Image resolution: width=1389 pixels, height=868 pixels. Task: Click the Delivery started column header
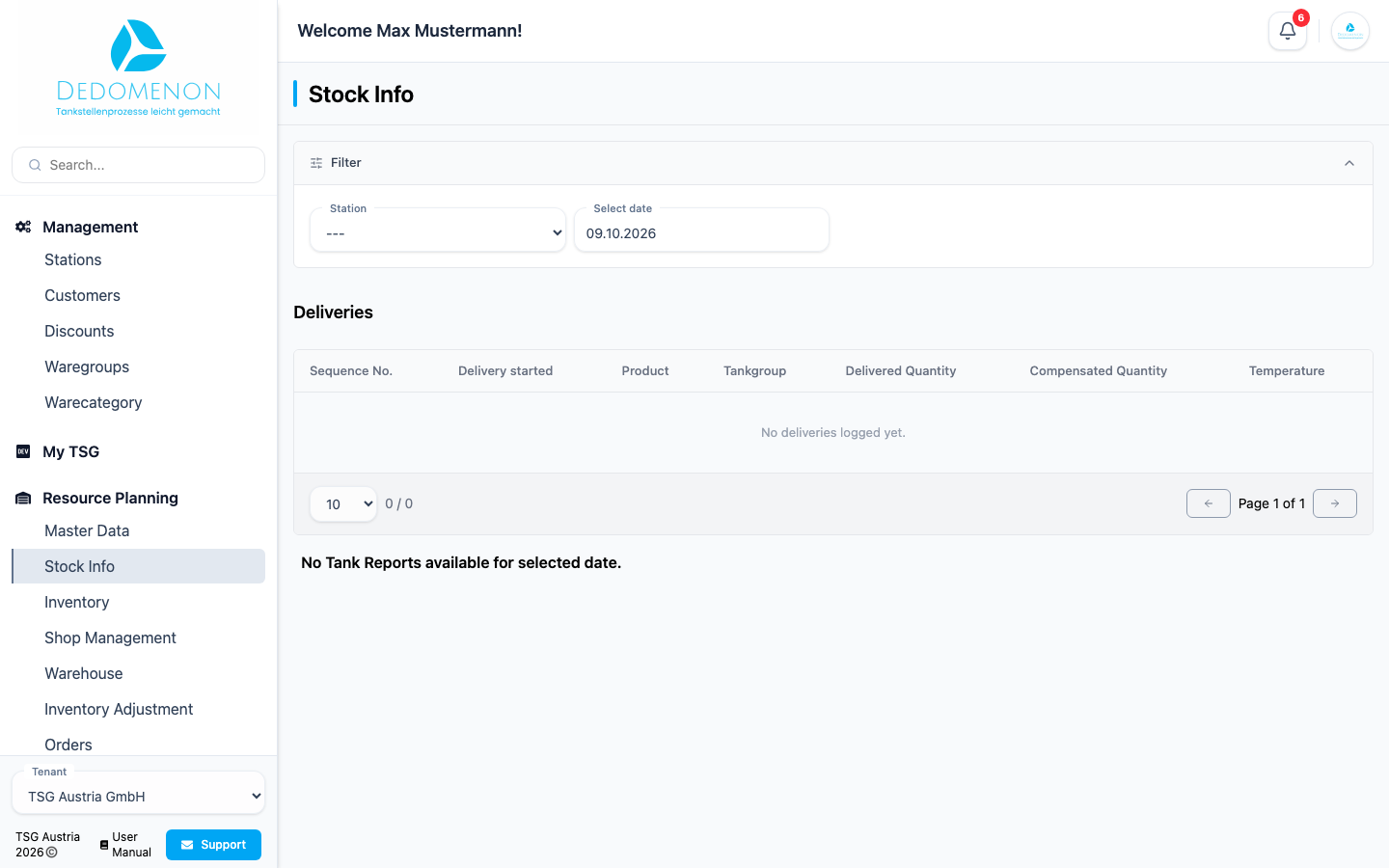click(x=505, y=371)
